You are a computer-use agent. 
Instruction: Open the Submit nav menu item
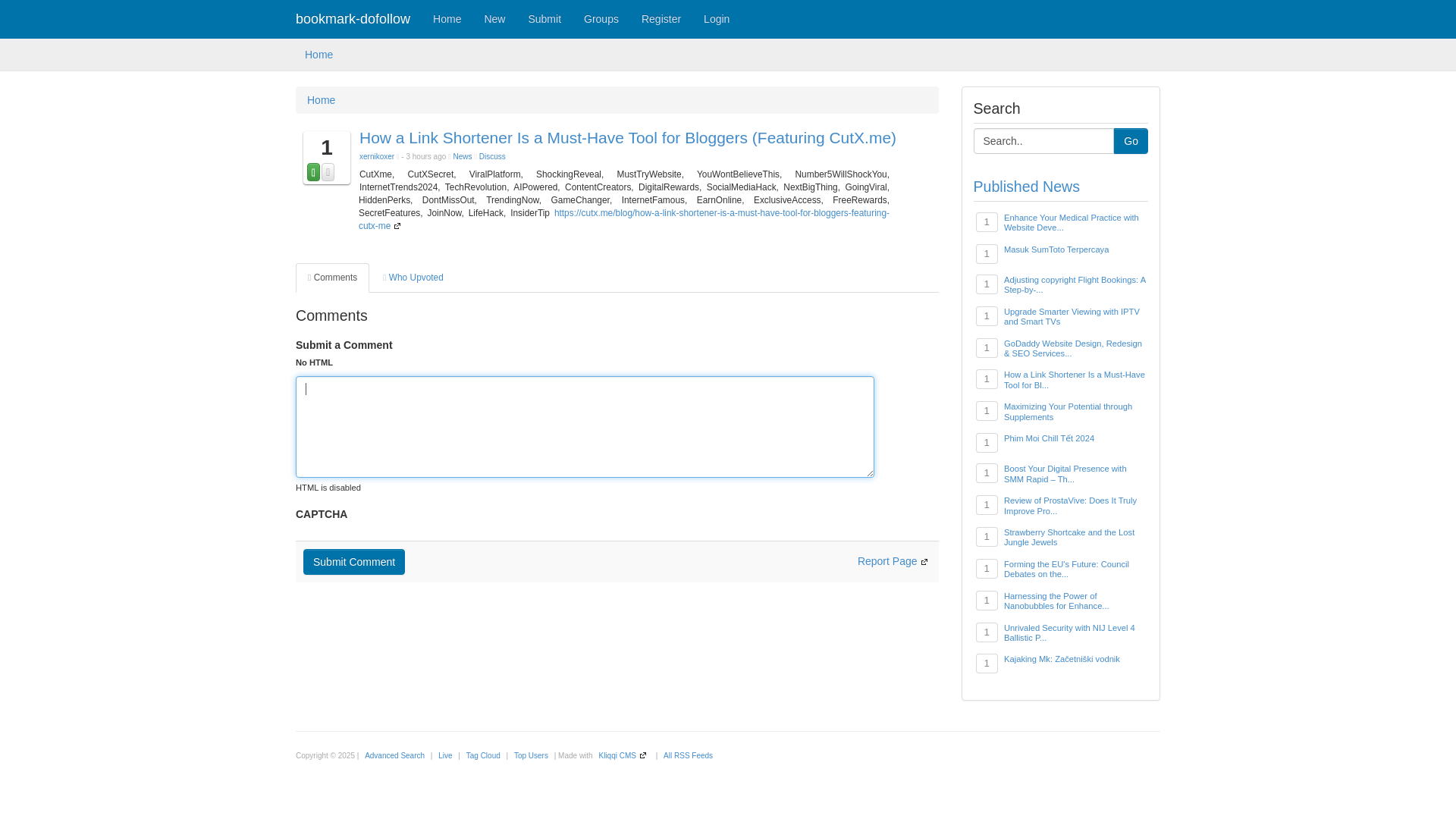pos(544,19)
